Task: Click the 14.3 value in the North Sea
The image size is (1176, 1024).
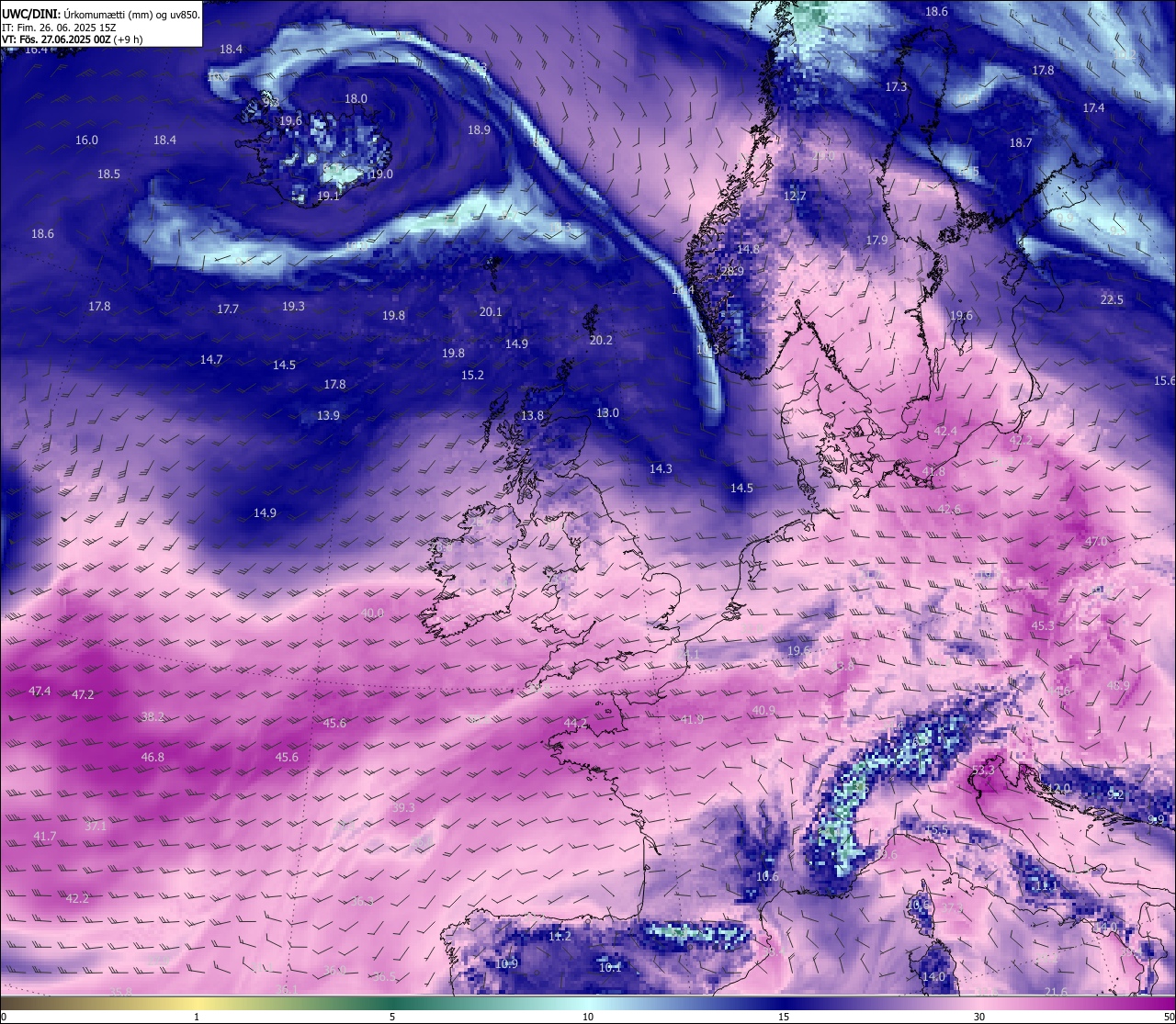Action: [x=661, y=469]
